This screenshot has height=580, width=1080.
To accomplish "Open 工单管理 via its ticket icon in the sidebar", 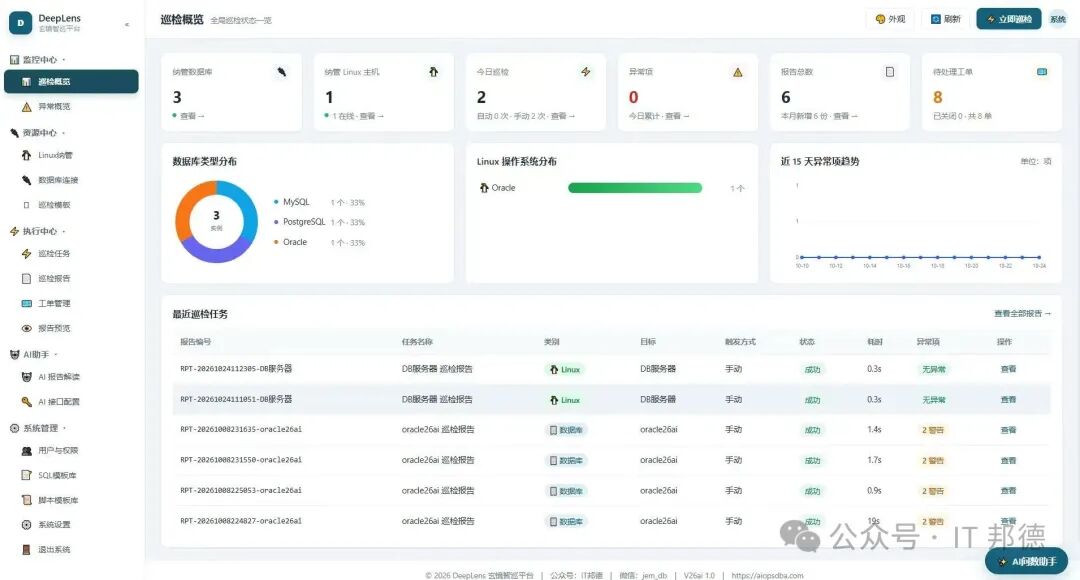I will click(26, 304).
